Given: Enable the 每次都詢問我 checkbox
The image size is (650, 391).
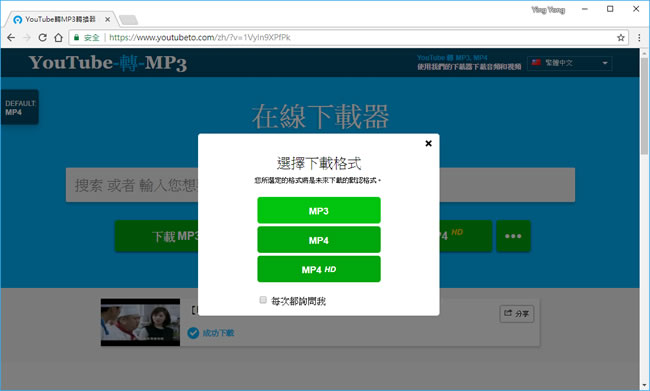Looking at the screenshot, I should (263, 300).
